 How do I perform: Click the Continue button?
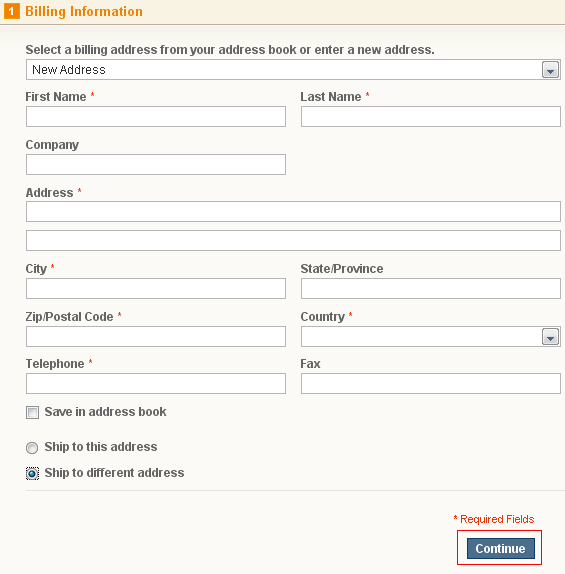pos(501,548)
